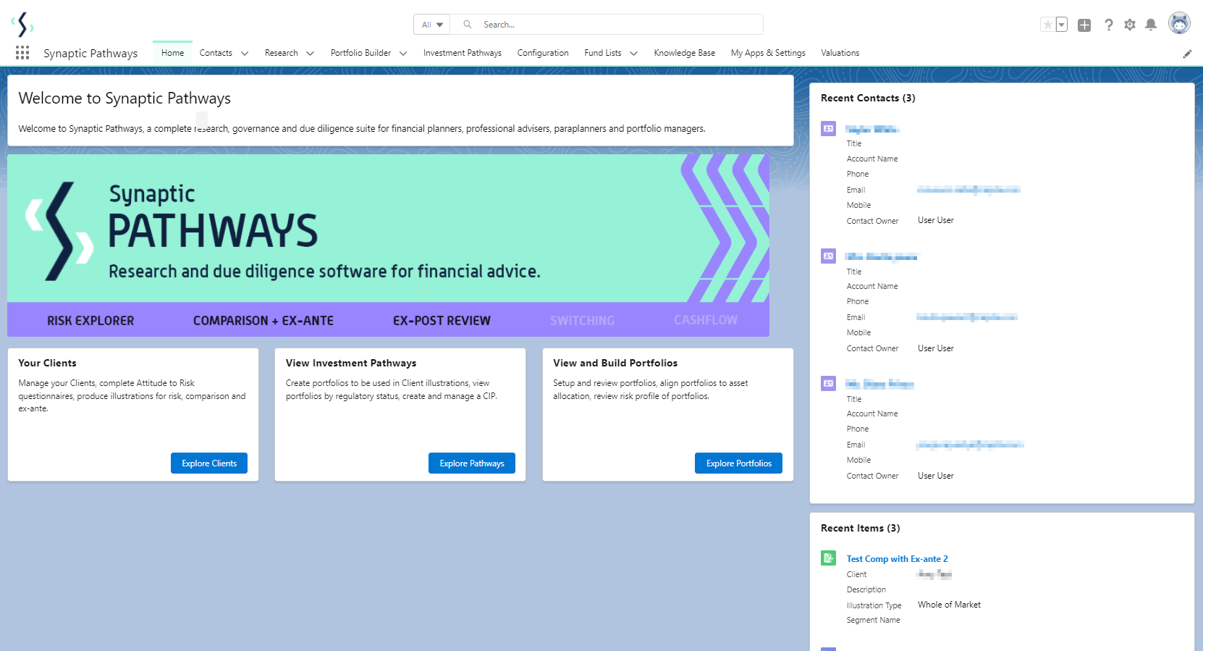Open the Research tab
The height and width of the screenshot is (653, 1205).
click(281, 53)
